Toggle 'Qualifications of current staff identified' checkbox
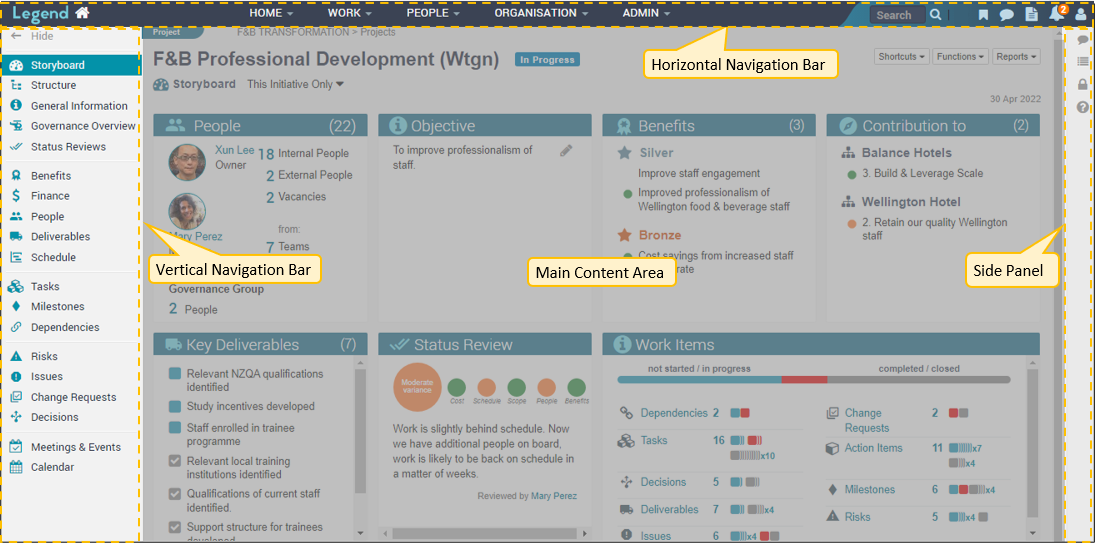This screenshot has height=543, width=1095. point(175,494)
